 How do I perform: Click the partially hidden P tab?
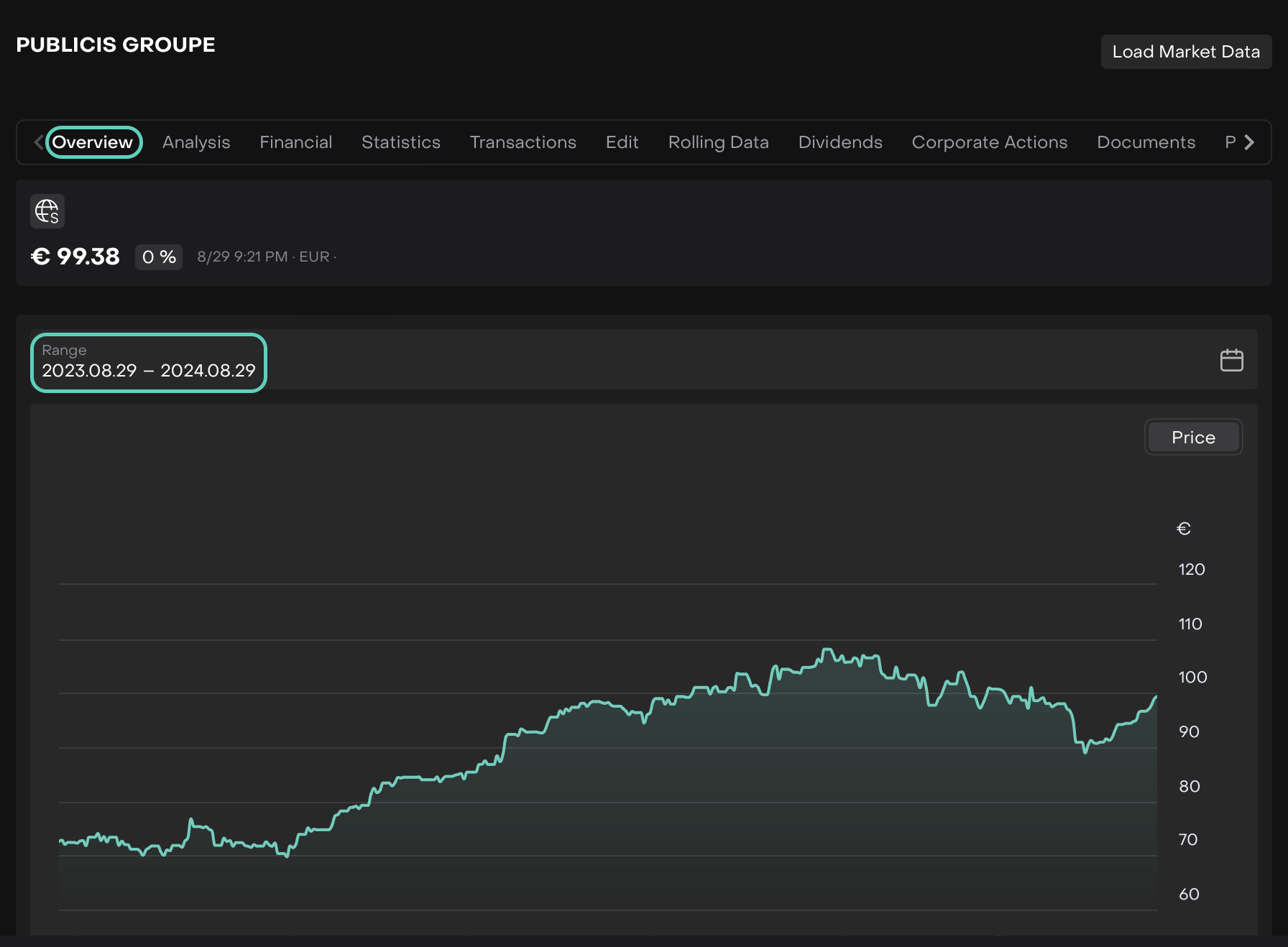coord(1230,142)
